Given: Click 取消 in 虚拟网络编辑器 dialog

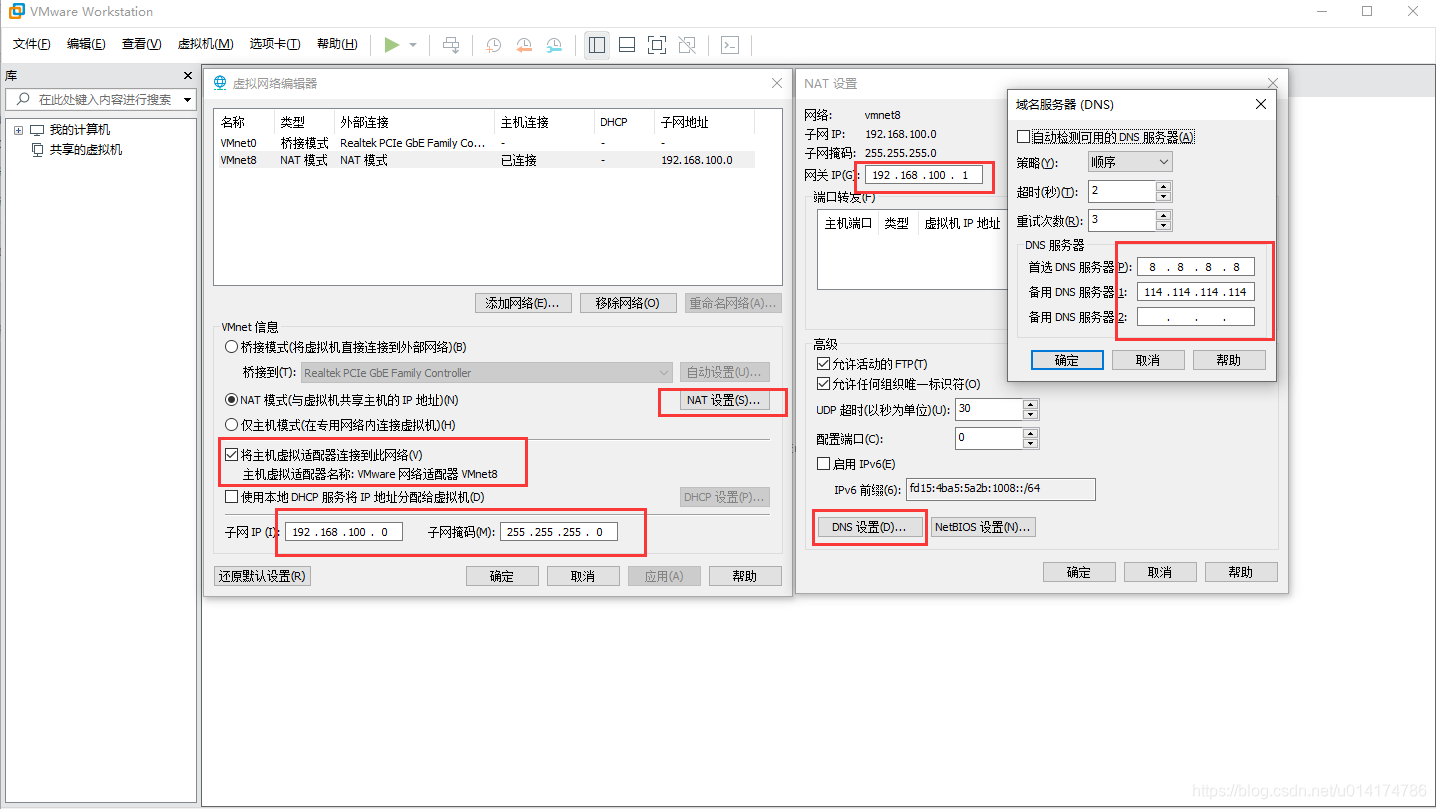Looking at the screenshot, I should [x=583, y=576].
